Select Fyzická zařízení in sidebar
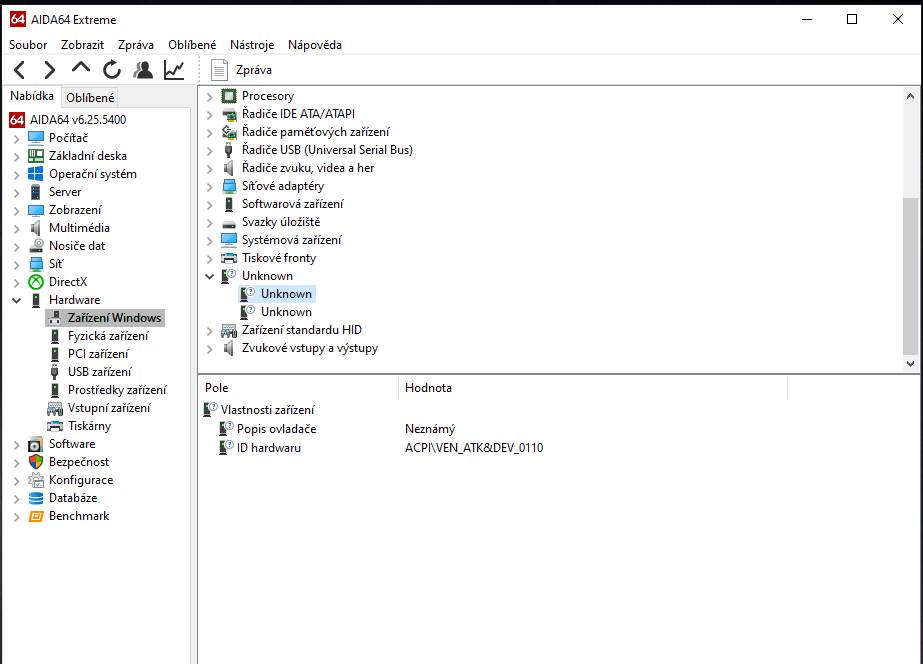This screenshot has width=923, height=664. [108, 336]
